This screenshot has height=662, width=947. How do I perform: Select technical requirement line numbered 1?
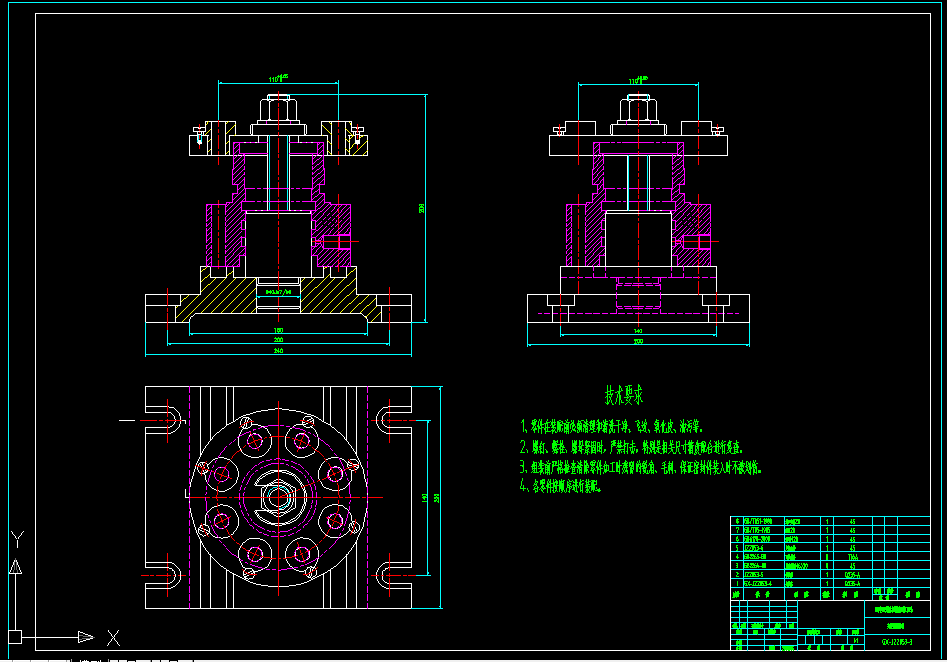coord(611,426)
